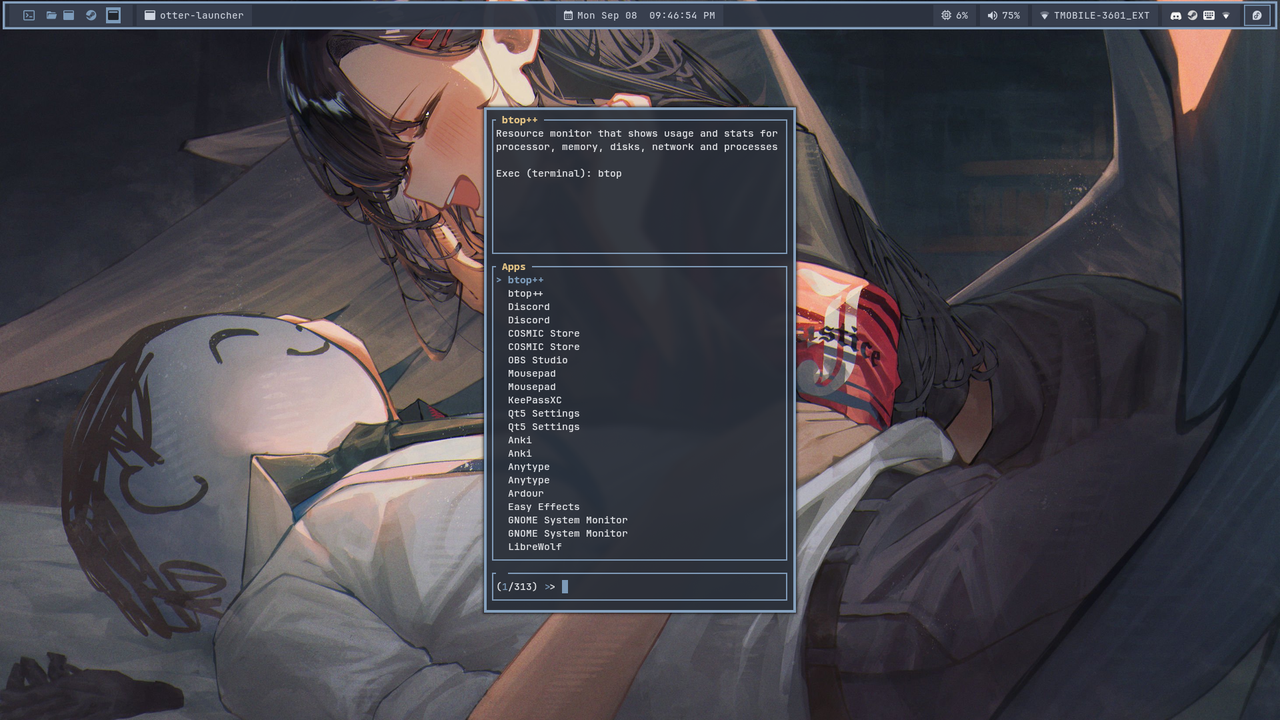The width and height of the screenshot is (1280, 720).
Task: Open the Fedora logo menu button
Action: 1257,15
